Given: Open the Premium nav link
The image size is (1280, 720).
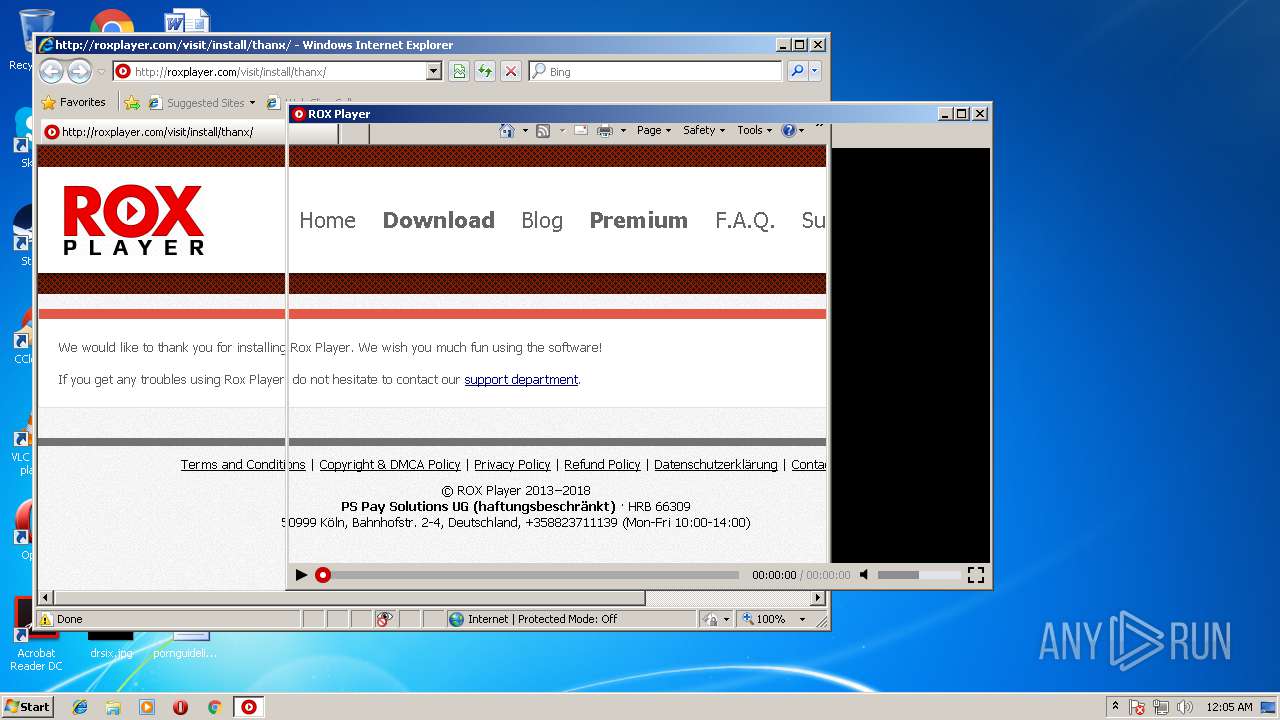Looking at the screenshot, I should pyautogui.click(x=638, y=220).
